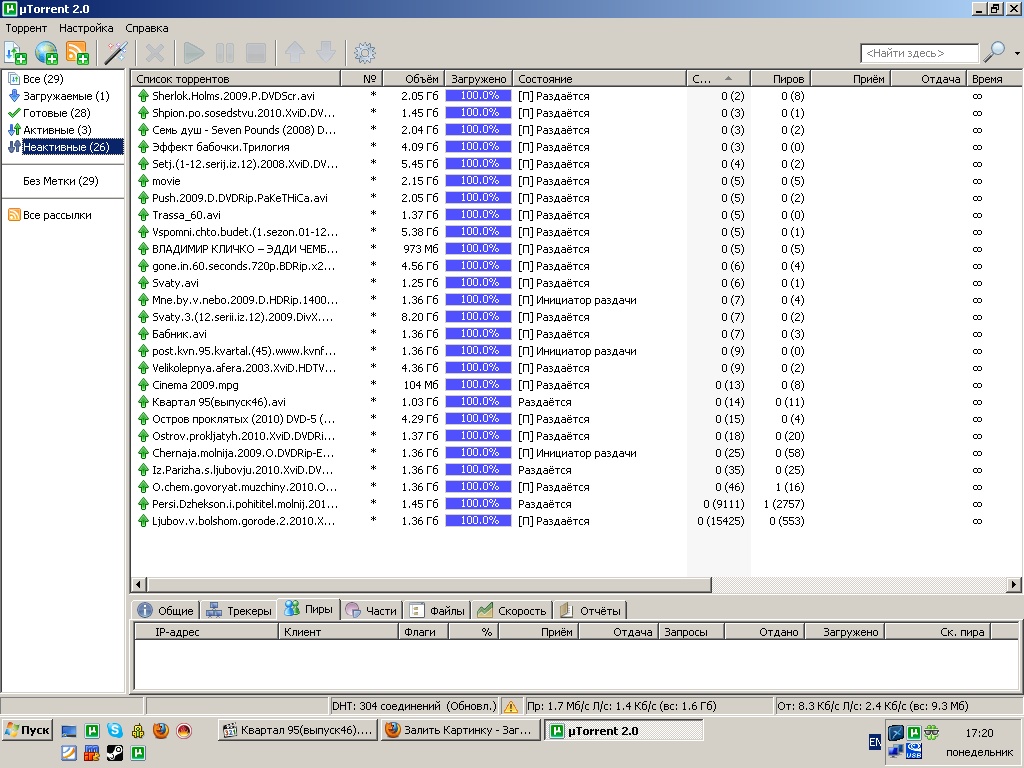Select 'Готовые (28)' category
This screenshot has width=1024, height=768.
click(x=56, y=113)
